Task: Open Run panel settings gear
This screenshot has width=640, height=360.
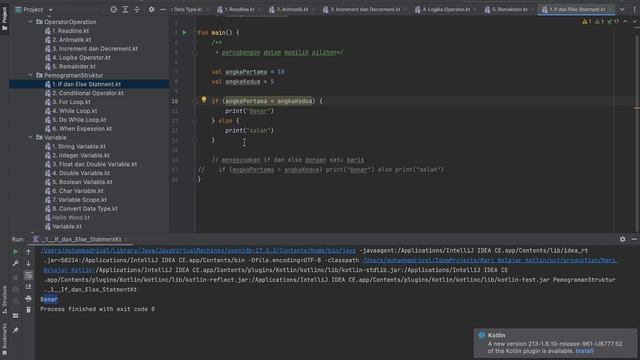Action: [x=622, y=239]
